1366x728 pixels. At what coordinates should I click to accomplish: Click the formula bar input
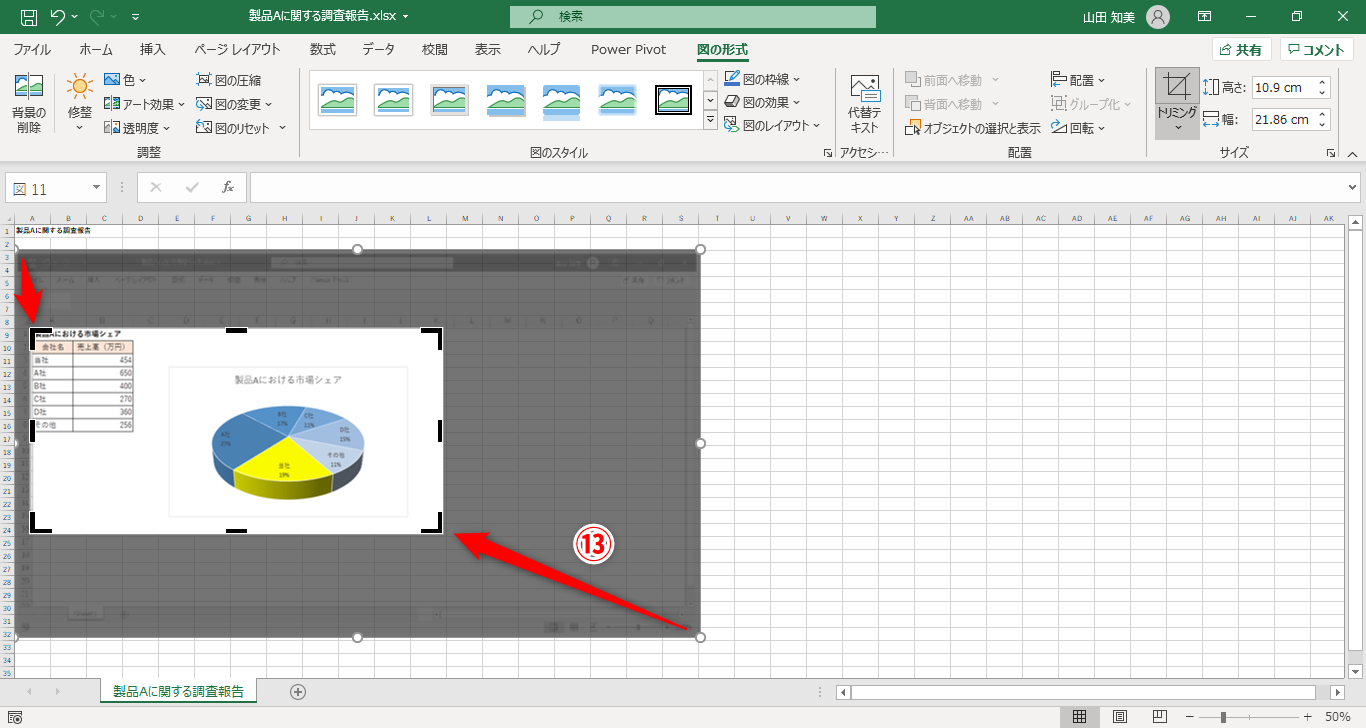coord(798,188)
